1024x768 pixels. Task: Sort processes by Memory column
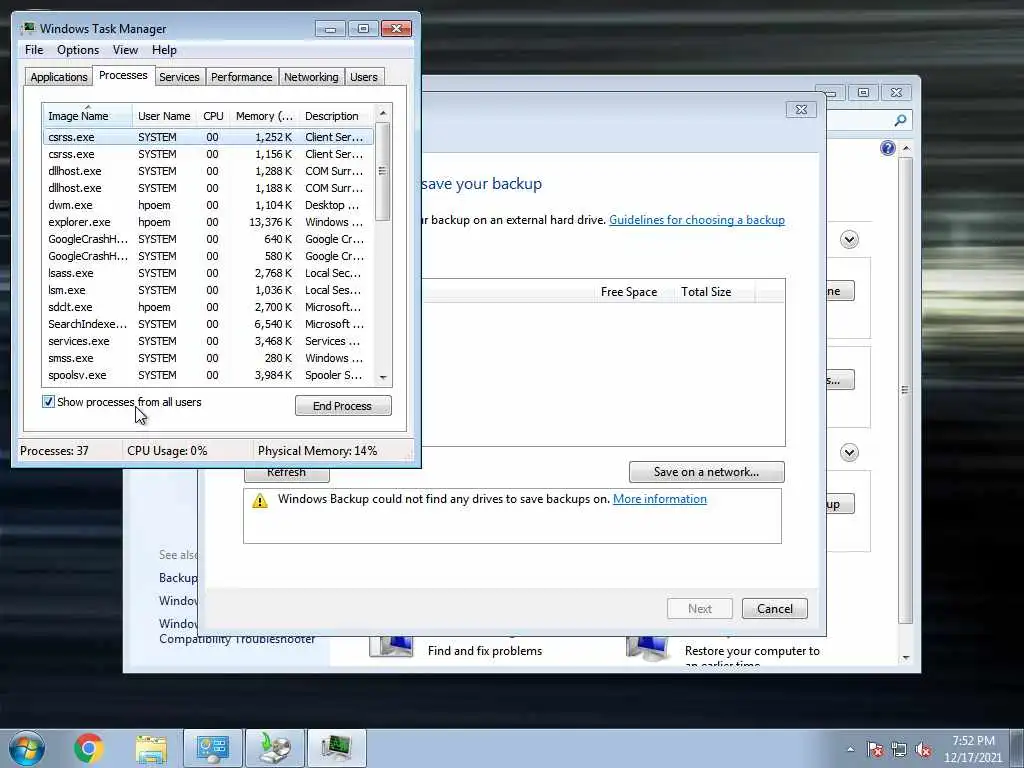(x=264, y=116)
